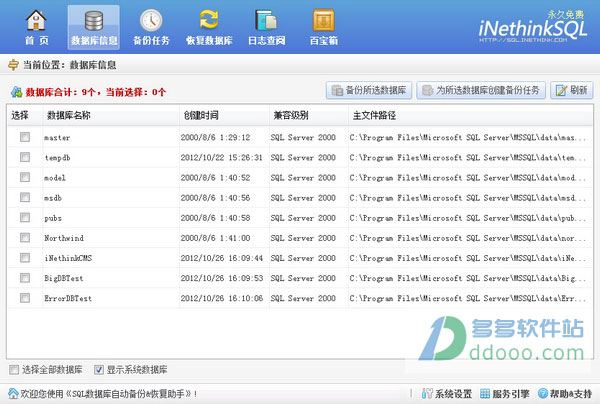Select the 数据库信息 label
600x404 pixels.
94,41
